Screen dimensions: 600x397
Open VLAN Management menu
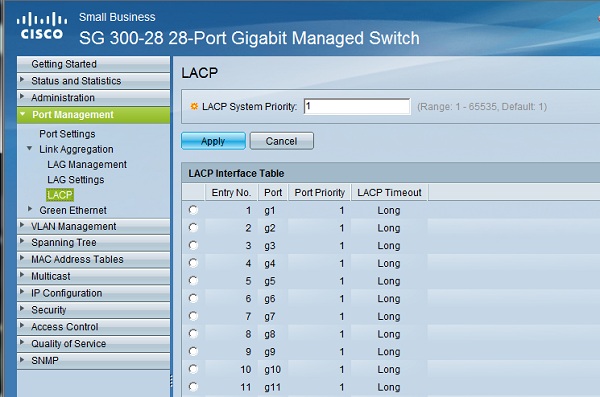93,226
